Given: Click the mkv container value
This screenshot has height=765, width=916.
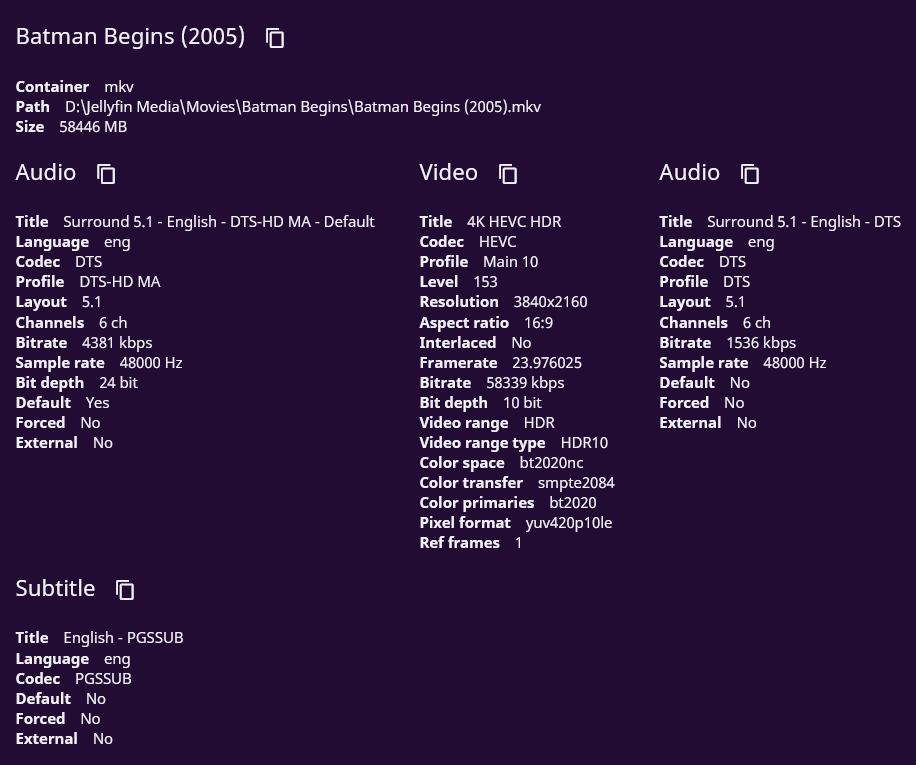Looking at the screenshot, I should point(119,87).
